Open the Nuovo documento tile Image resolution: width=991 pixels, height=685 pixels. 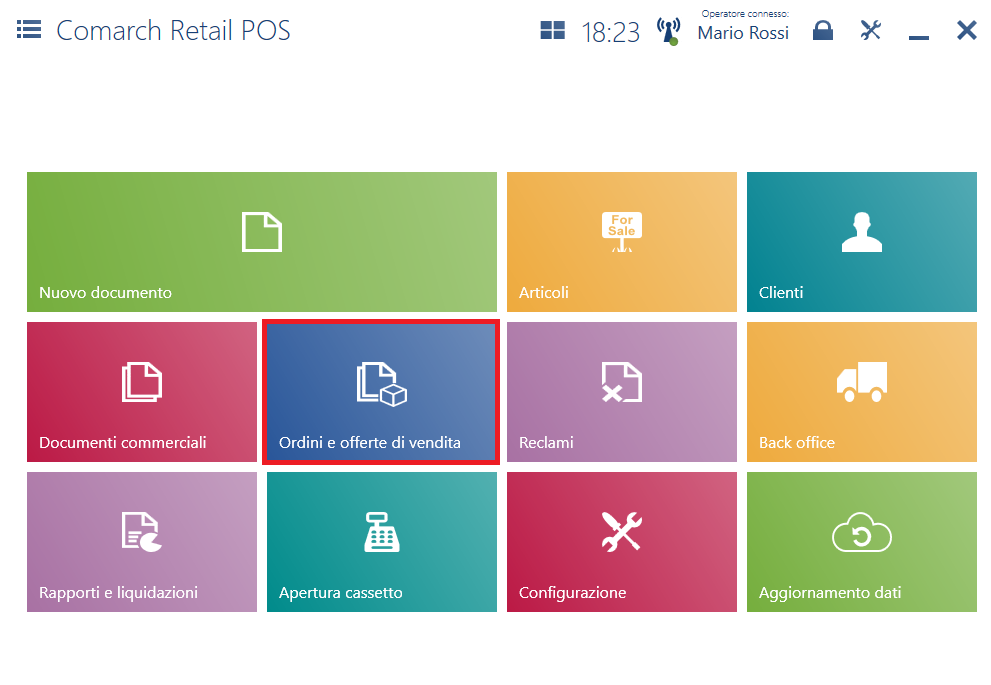tap(262, 242)
